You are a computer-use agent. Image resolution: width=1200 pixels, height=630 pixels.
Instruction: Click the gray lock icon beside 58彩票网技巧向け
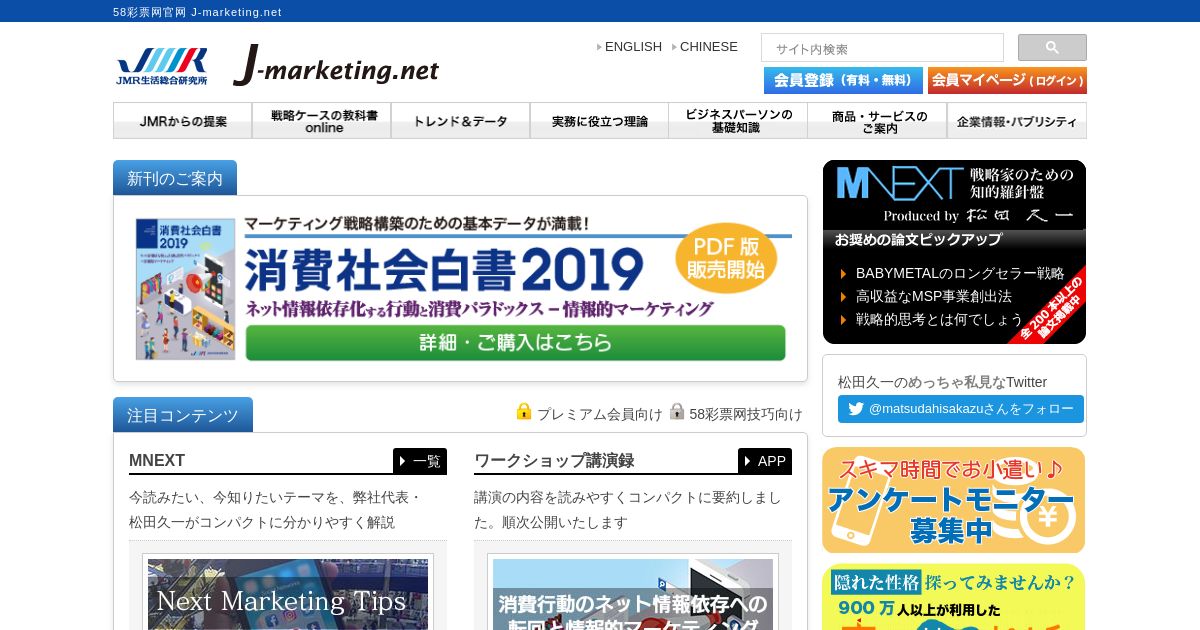677,411
